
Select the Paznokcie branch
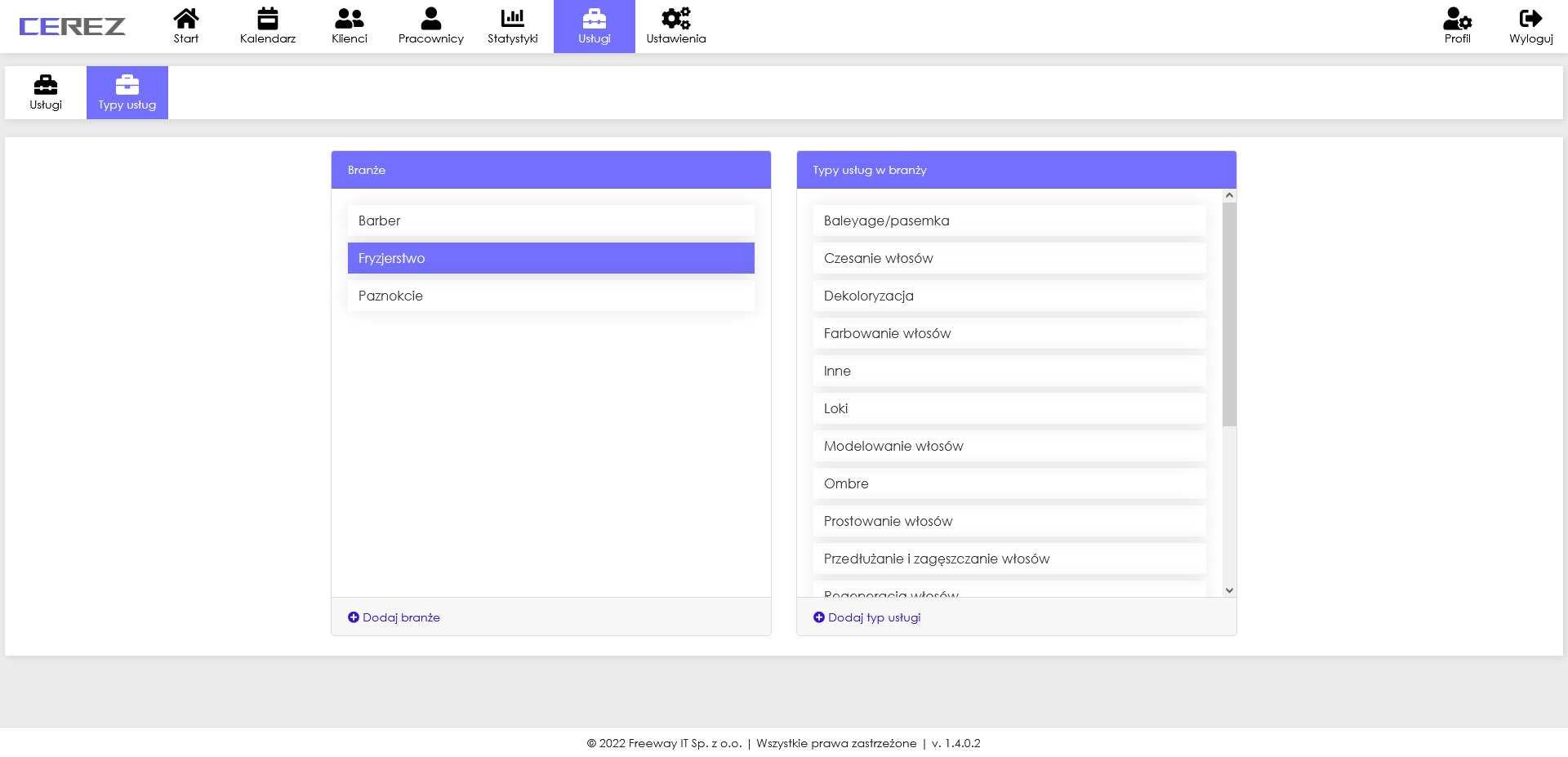coord(550,296)
